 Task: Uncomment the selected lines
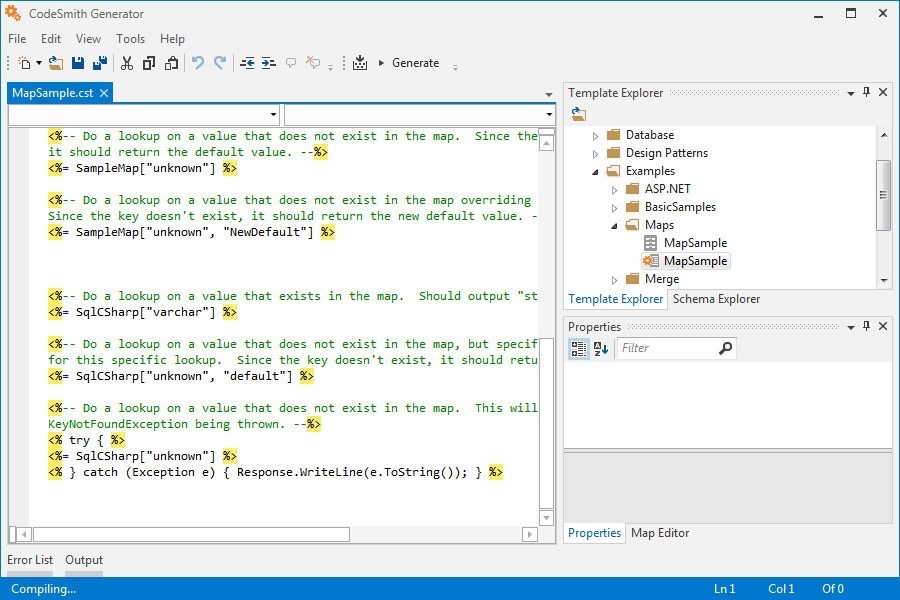[313, 63]
